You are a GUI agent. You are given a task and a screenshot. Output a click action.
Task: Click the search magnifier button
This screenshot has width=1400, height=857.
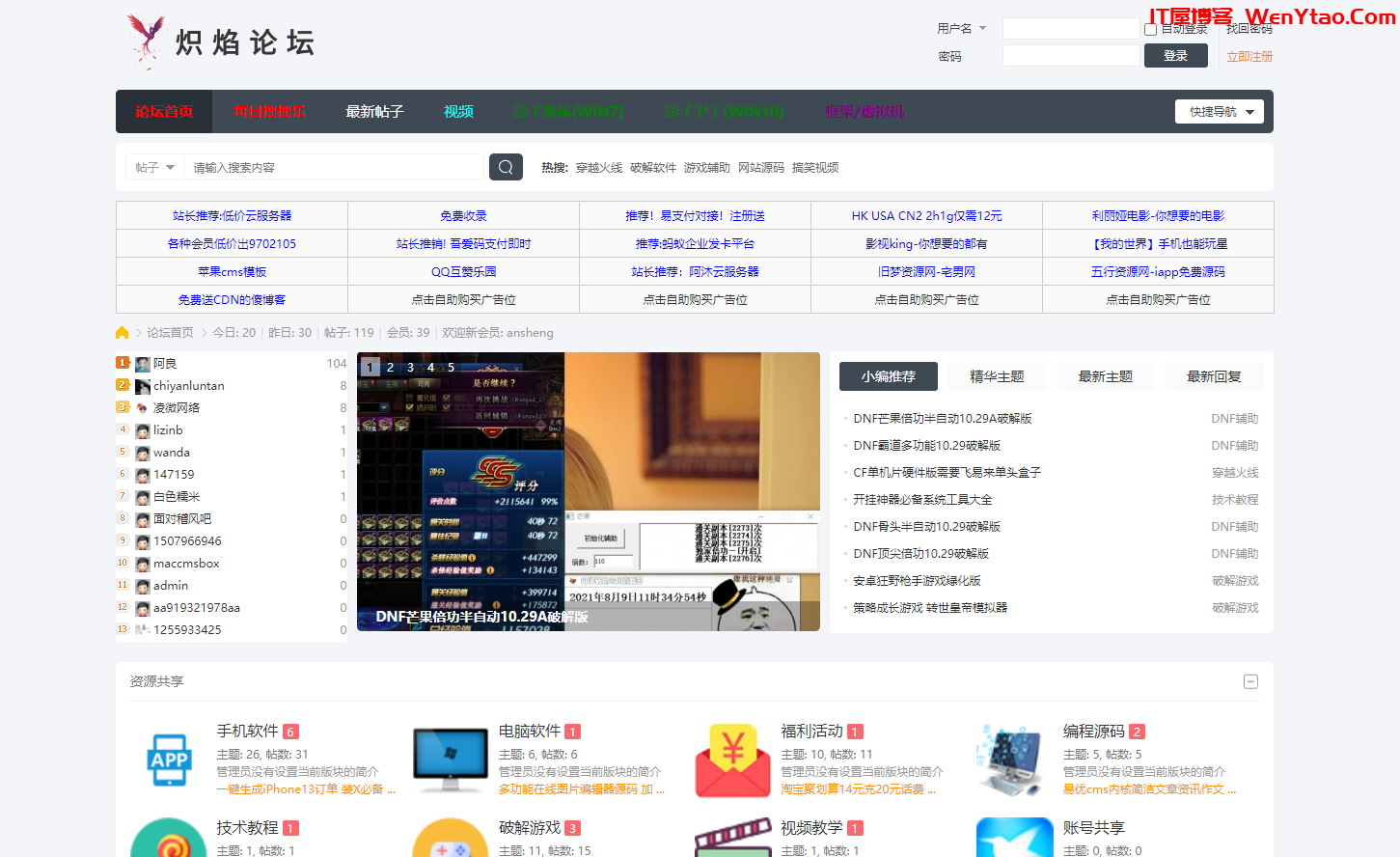(x=506, y=167)
